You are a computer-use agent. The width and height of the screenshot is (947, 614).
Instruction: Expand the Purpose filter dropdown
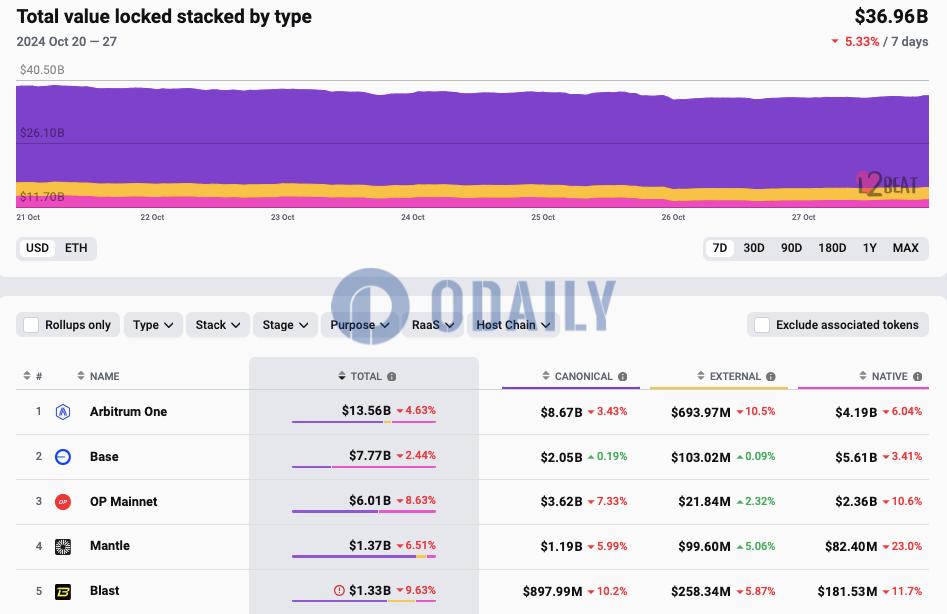pyautogui.click(x=360, y=325)
